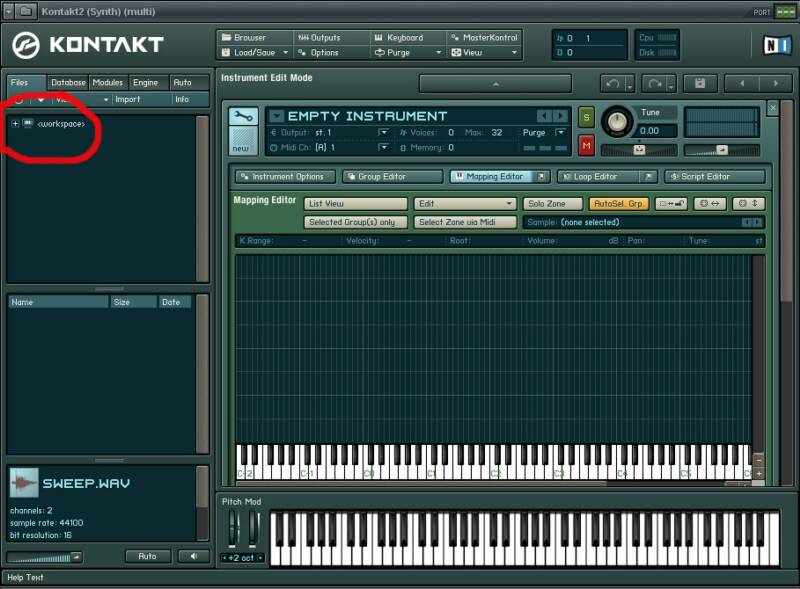
Task: Open the Outputs section
Action: pyautogui.click(x=331, y=38)
